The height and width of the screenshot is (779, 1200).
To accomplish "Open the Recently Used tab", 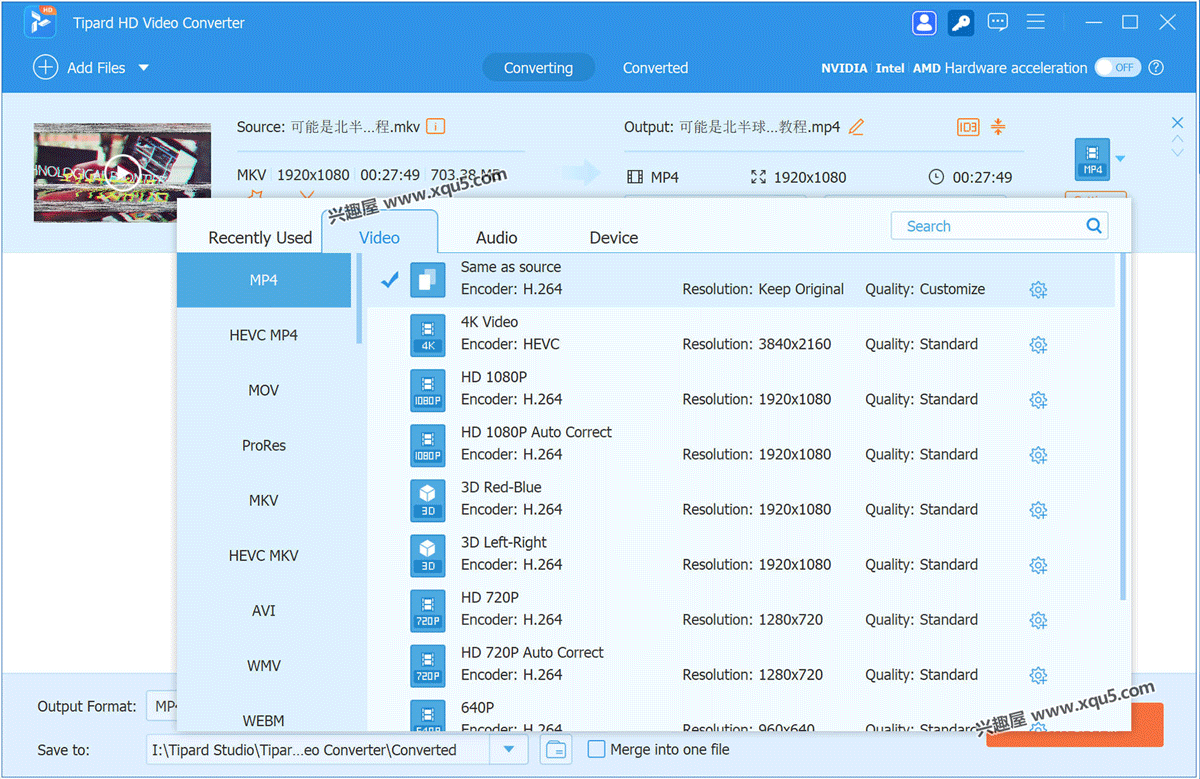I will coord(260,237).
